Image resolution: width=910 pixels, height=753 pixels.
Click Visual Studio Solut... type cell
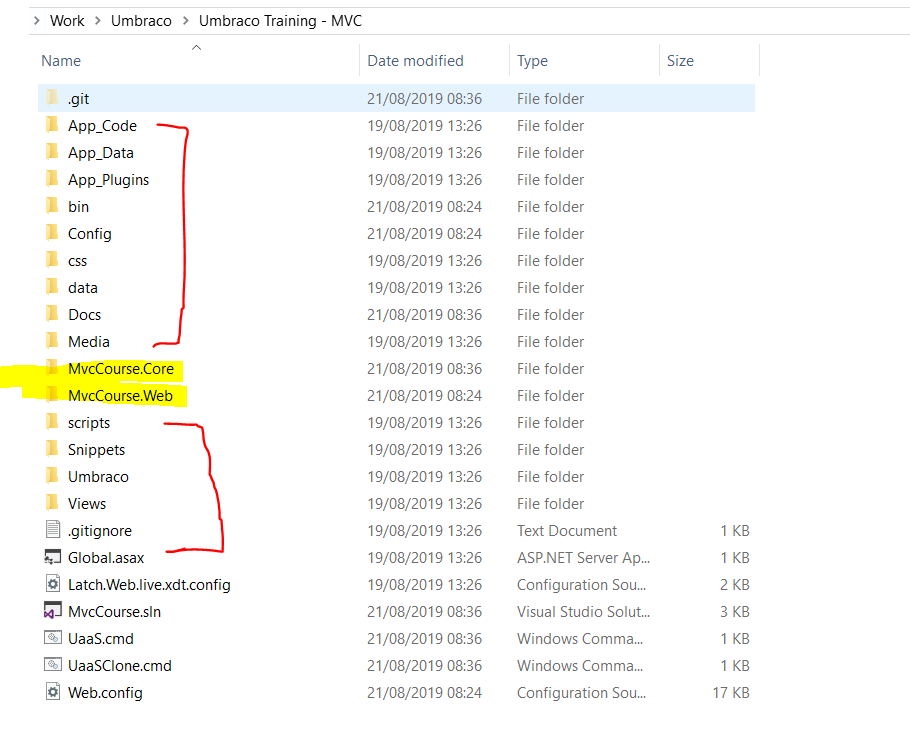(583, 611)
